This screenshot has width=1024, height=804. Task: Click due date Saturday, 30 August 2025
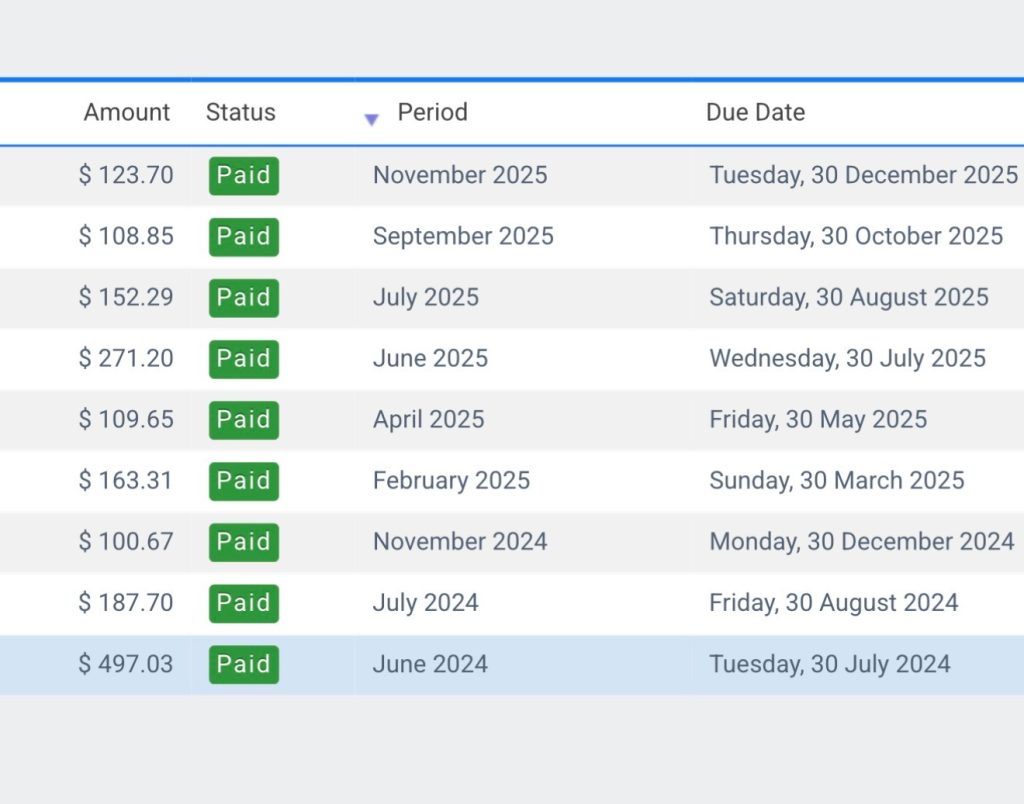(849, 297)
